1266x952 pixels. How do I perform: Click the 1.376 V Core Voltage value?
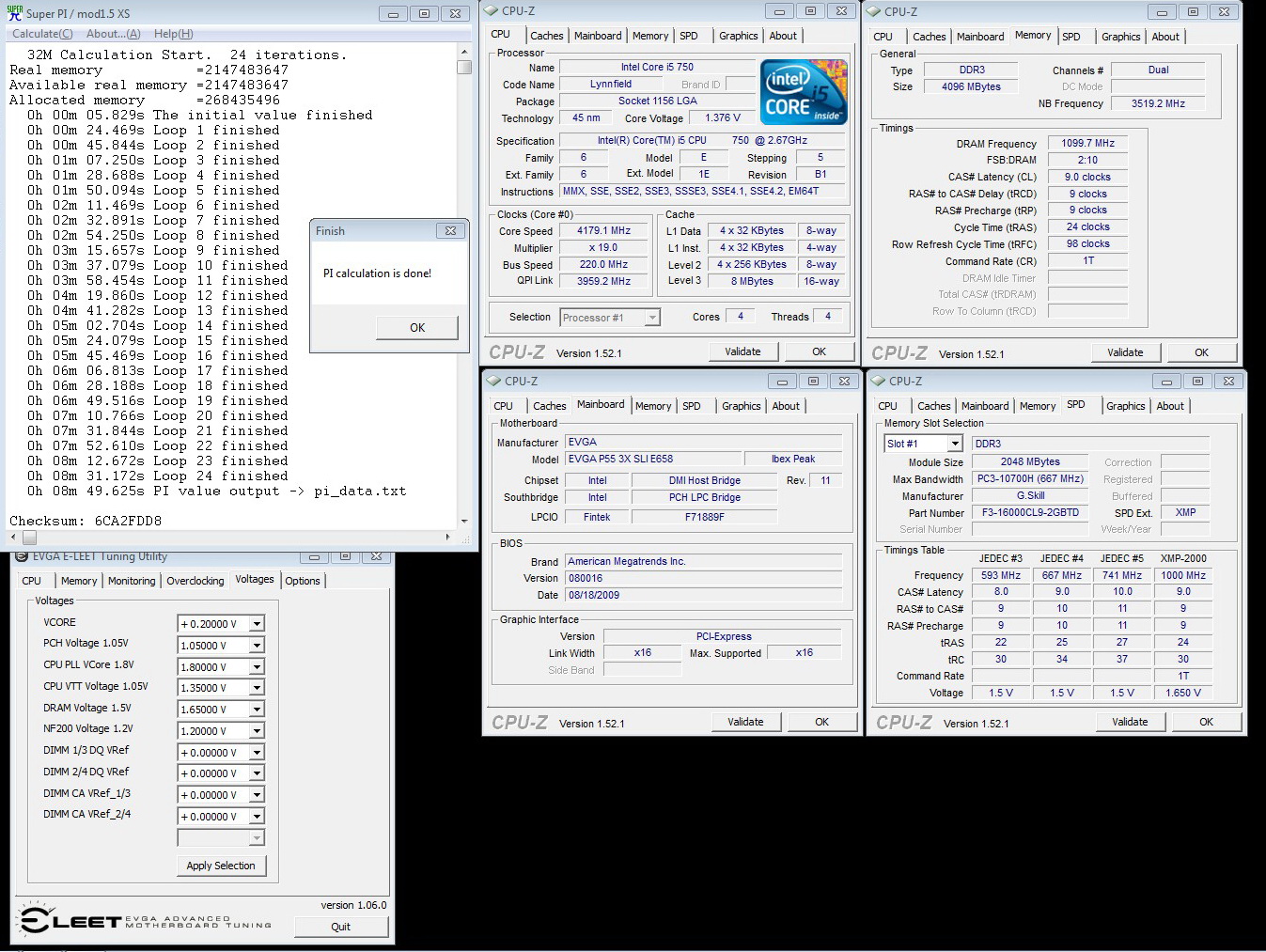[x=722, y=118]
